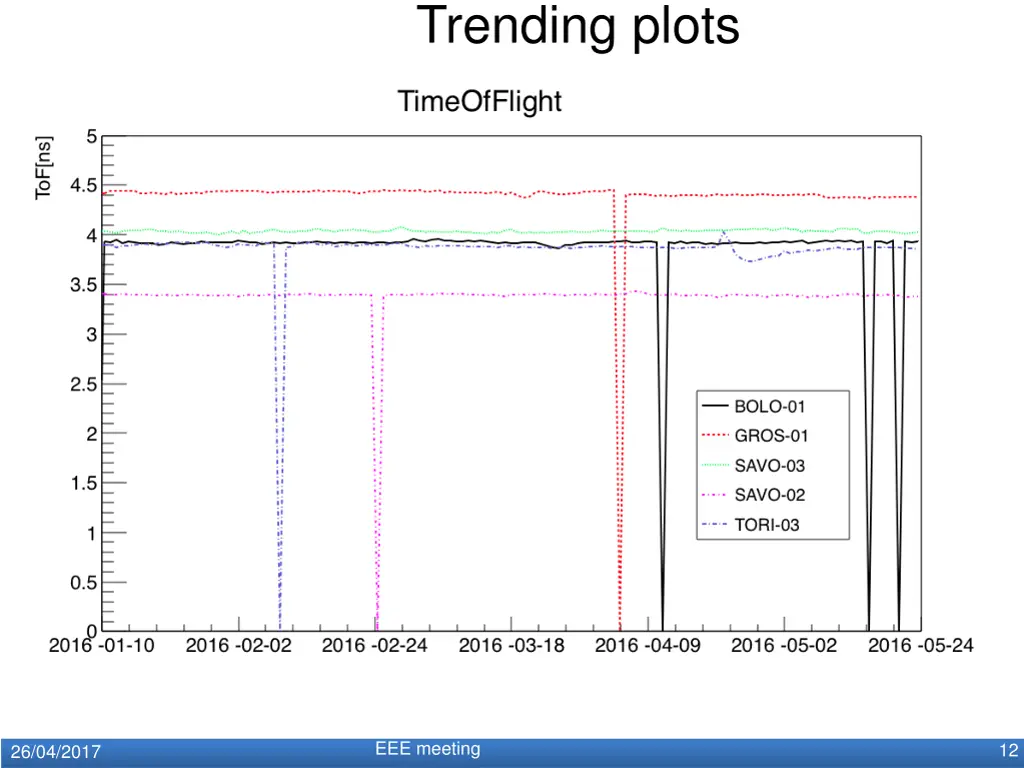This screenshot has width=1024, height=768.
Task: Click the slide number 12
Action: click(1009, 751)
